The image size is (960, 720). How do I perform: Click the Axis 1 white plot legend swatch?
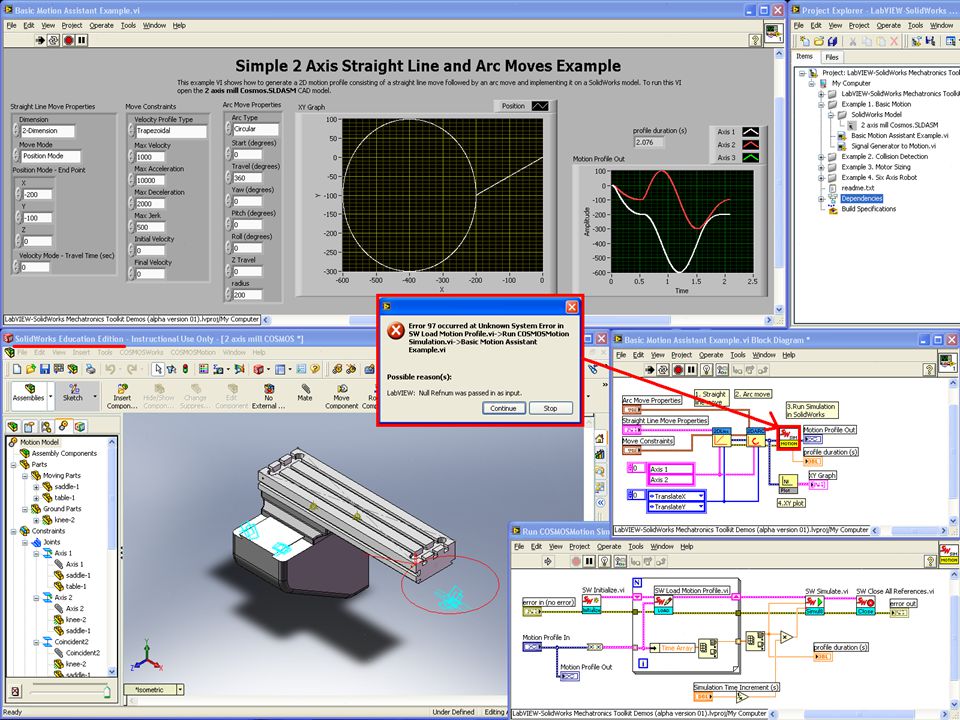pos(751,132)
